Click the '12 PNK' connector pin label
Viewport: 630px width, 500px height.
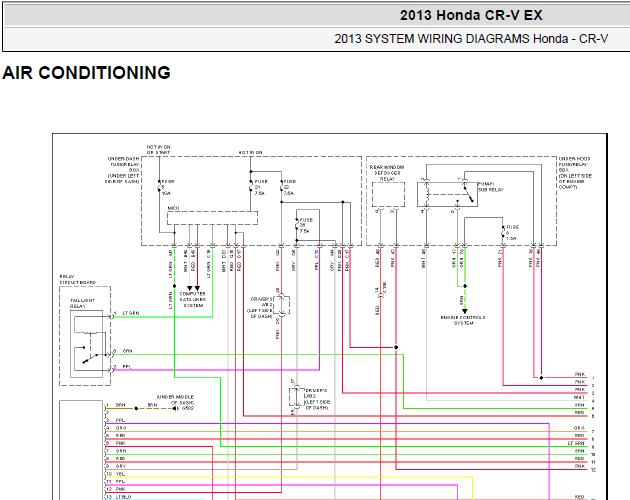pos(116,489)
